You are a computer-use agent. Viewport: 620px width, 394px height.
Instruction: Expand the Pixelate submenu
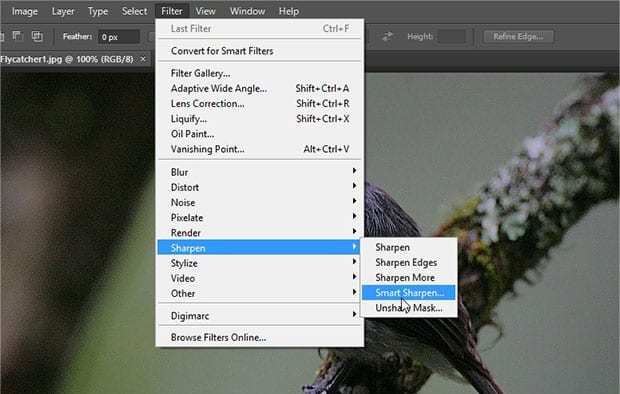260,218
